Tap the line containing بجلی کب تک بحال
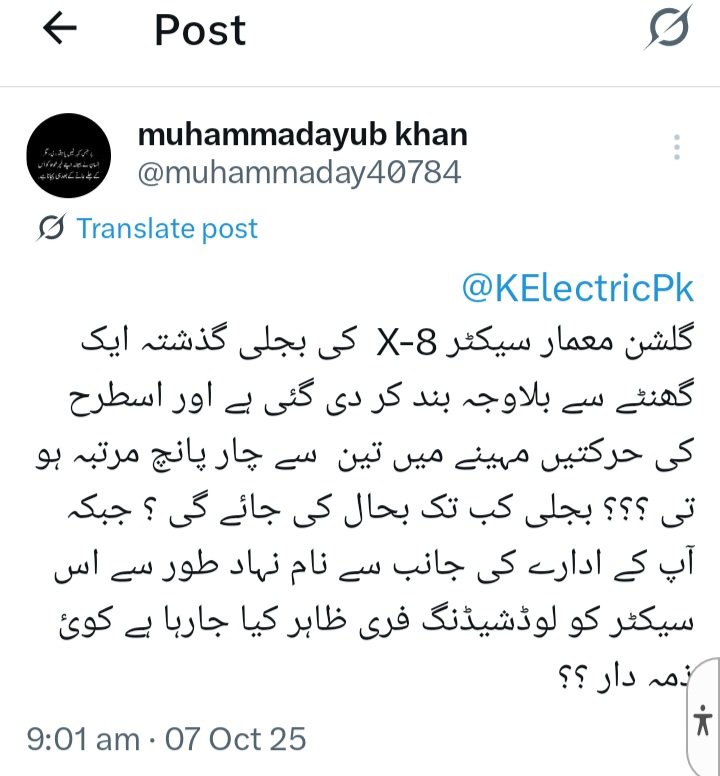The width and height of the screenshot is (720, 776). click(x=381, y=511)
